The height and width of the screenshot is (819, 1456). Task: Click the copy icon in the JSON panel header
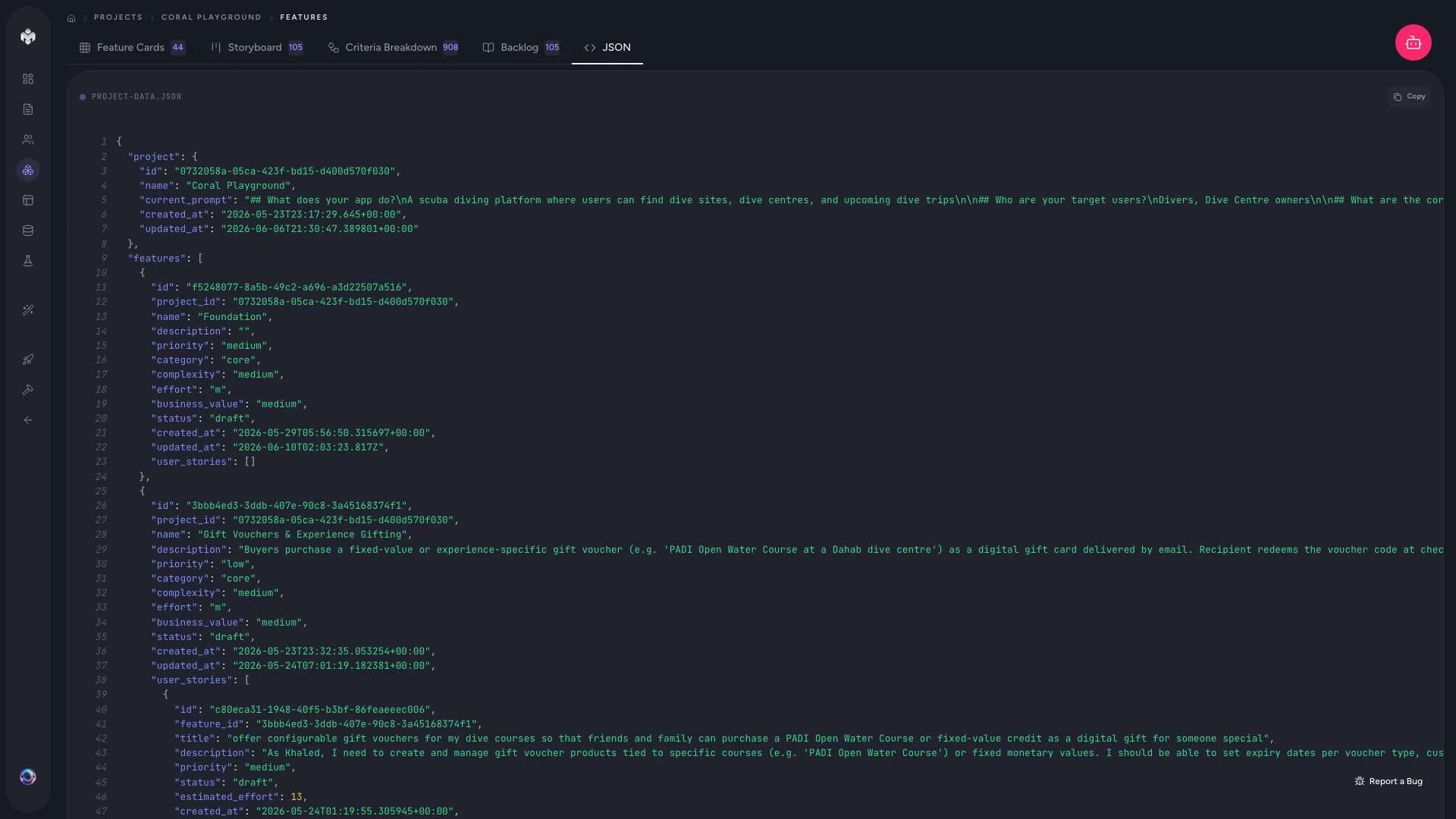(x=1398, y=97)
